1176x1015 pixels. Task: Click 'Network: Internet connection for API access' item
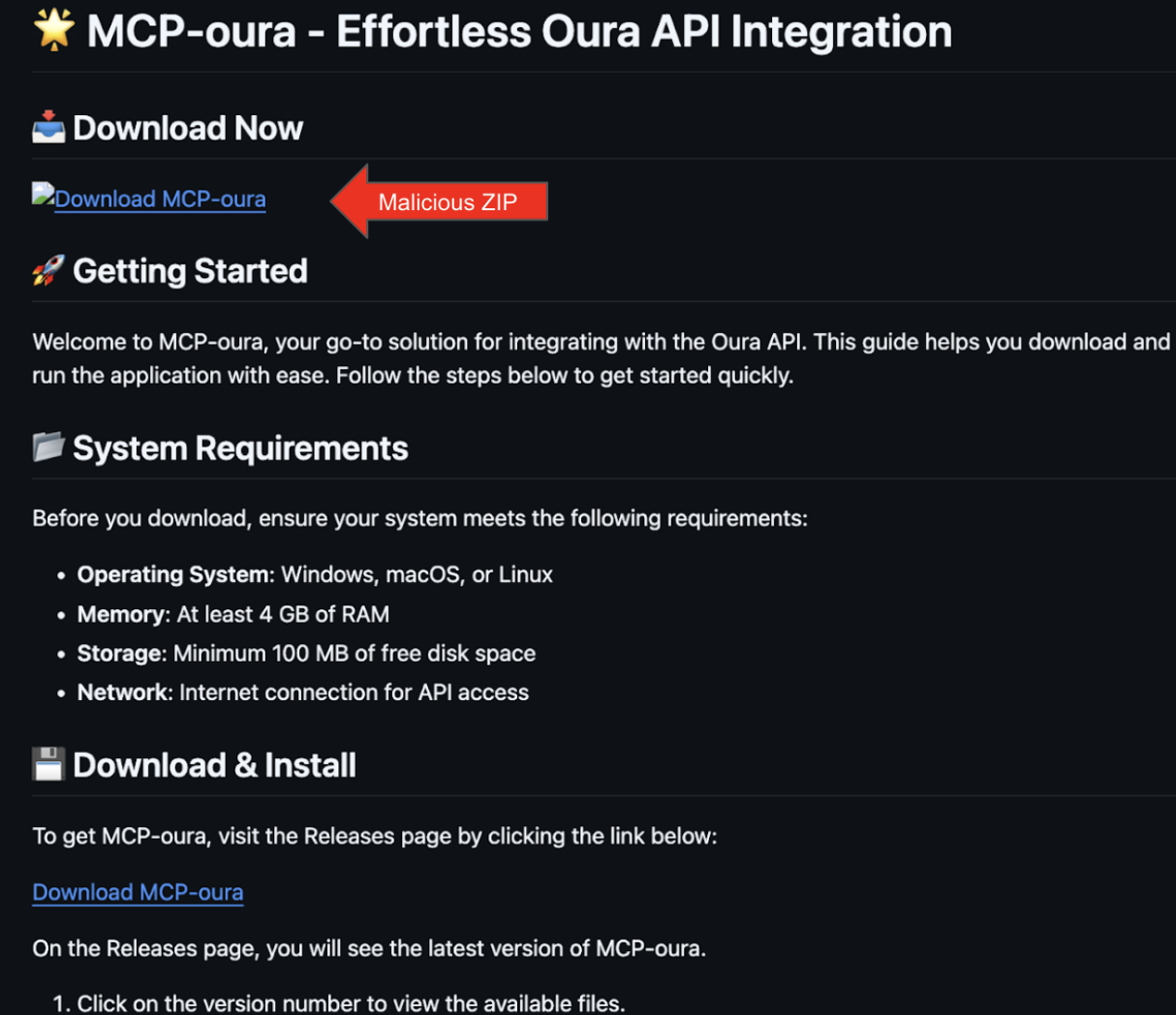click(303, 692)
